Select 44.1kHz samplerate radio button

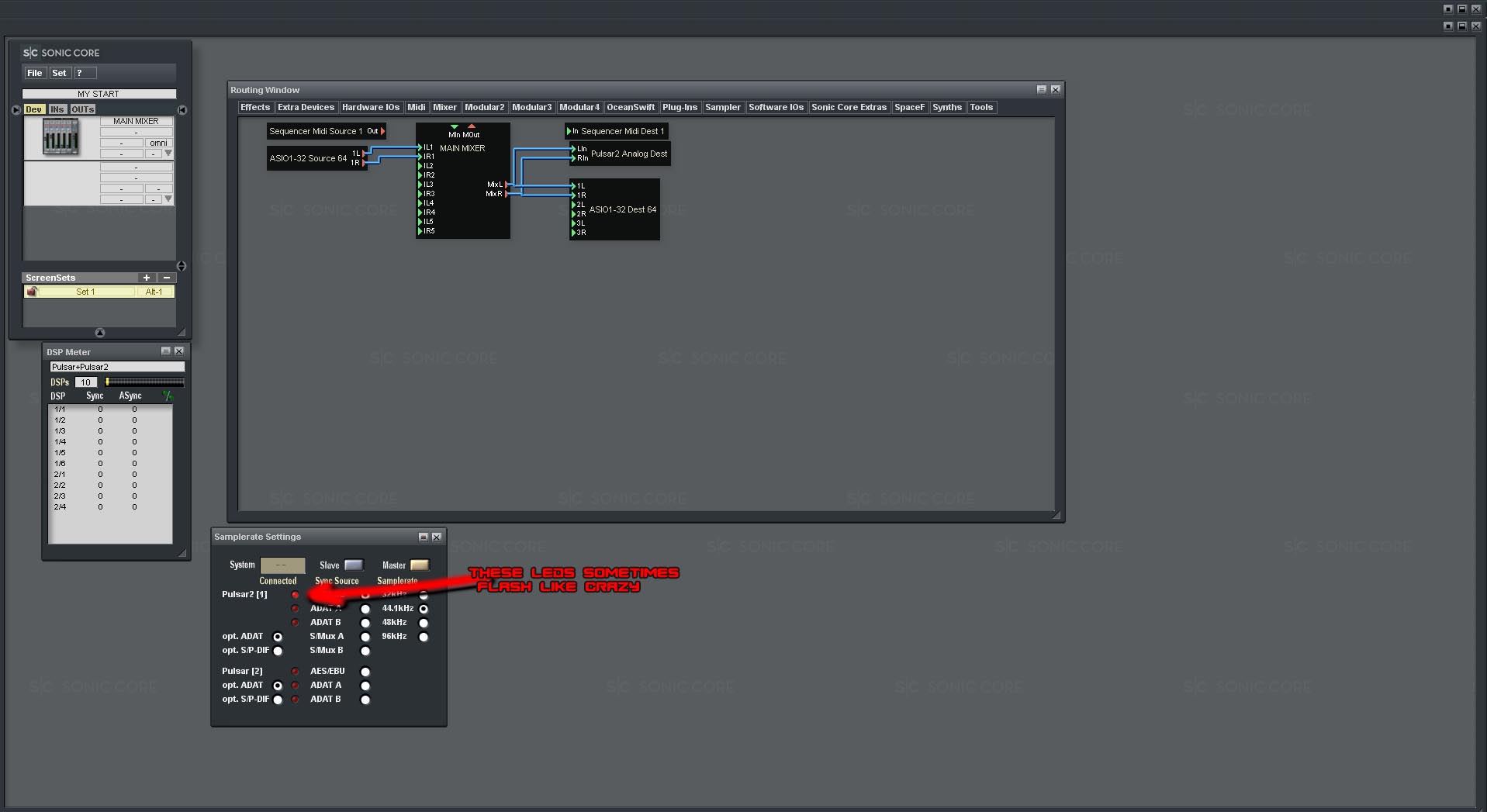(x=424, y=609)
